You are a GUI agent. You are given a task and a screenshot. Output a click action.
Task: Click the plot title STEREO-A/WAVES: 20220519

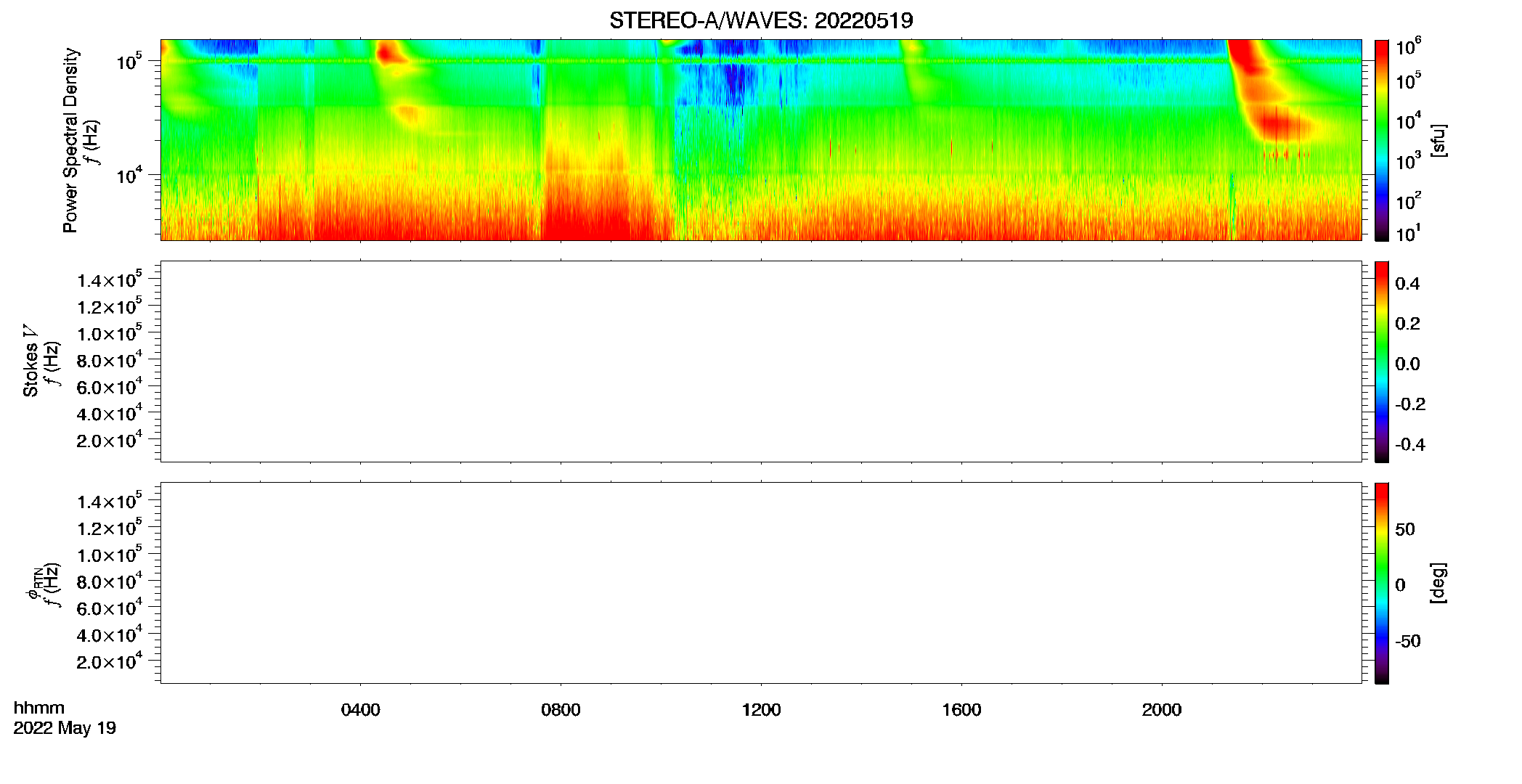(x=761, y=20)
